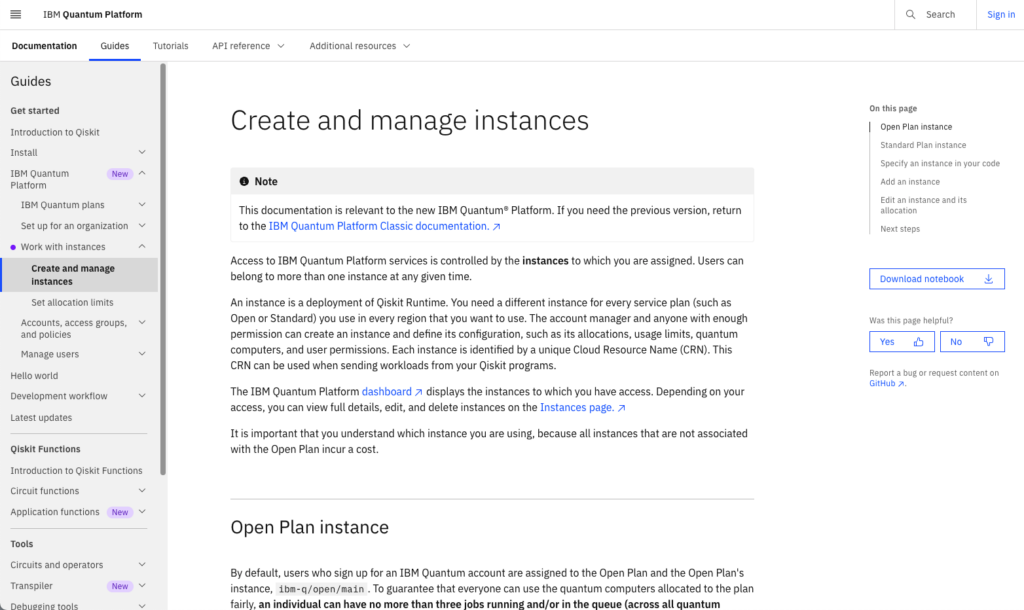This screenshot has height=610, width=1024.
Task: Click the IBM Quantum Platform logo text
Action: pyautogui.click(x=93, y=14)
